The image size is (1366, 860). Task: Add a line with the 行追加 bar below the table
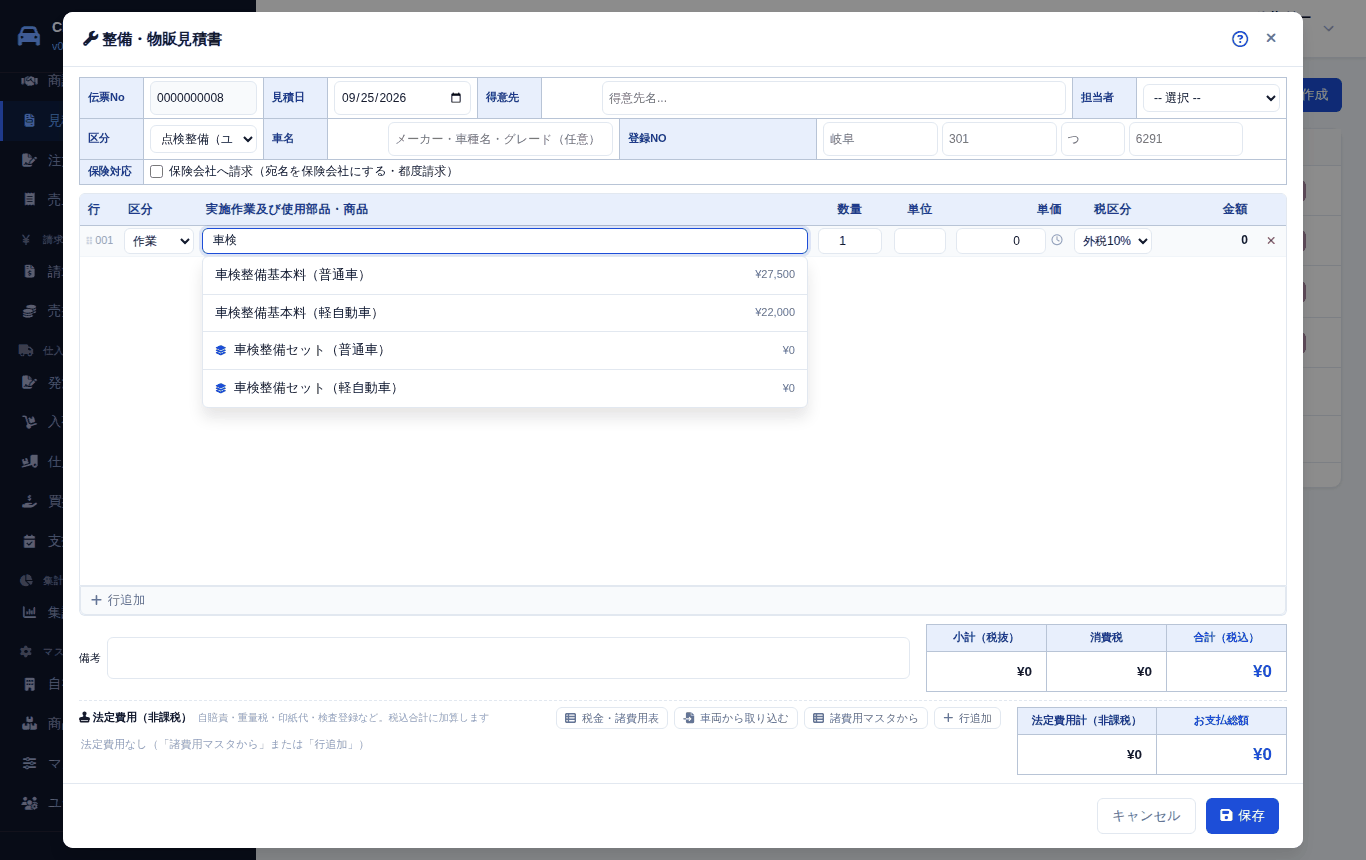pyautogui.click(x=683, y=600)
